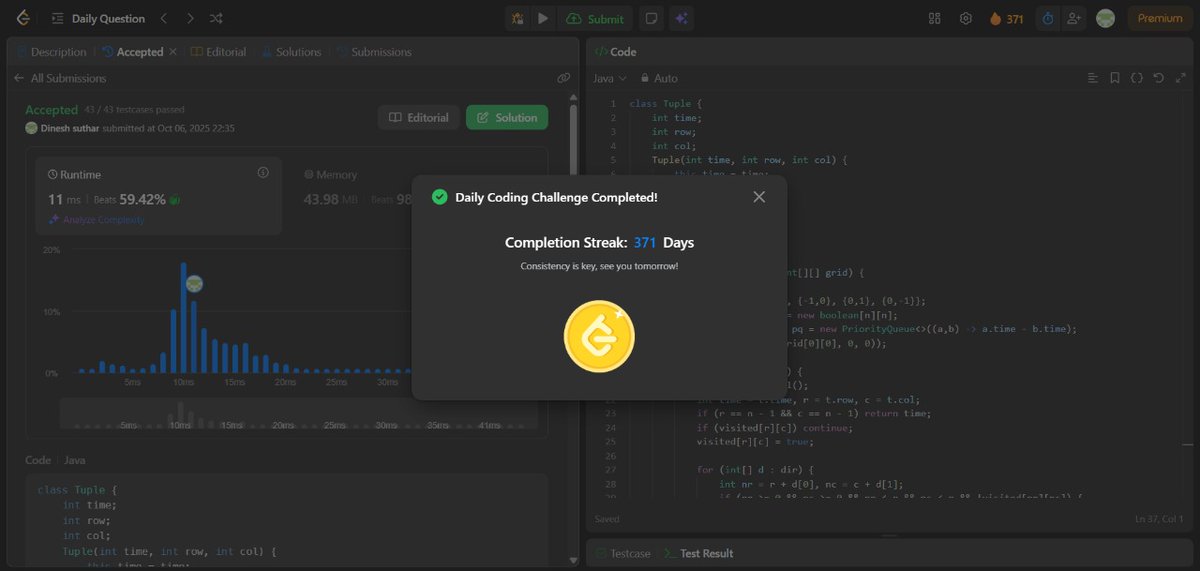The height and width of the screenshot is (571, 1200).
Task: Click the green Solution button
Action: pos(507,117)
